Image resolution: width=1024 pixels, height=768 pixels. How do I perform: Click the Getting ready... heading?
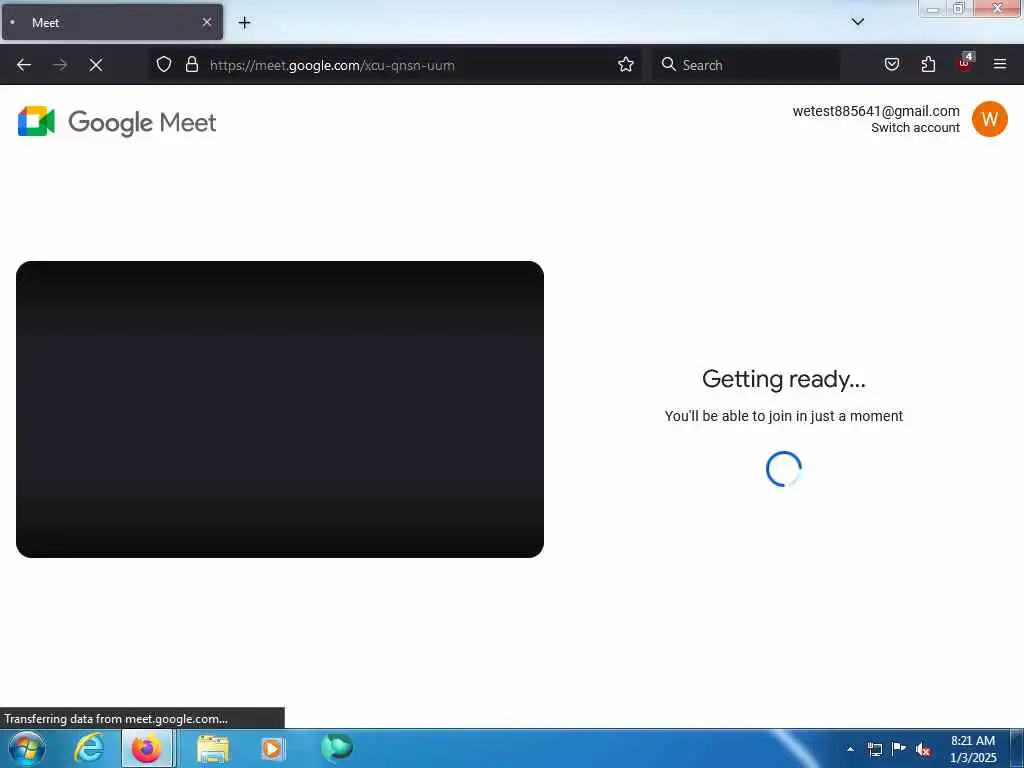(x=784, y=379)
